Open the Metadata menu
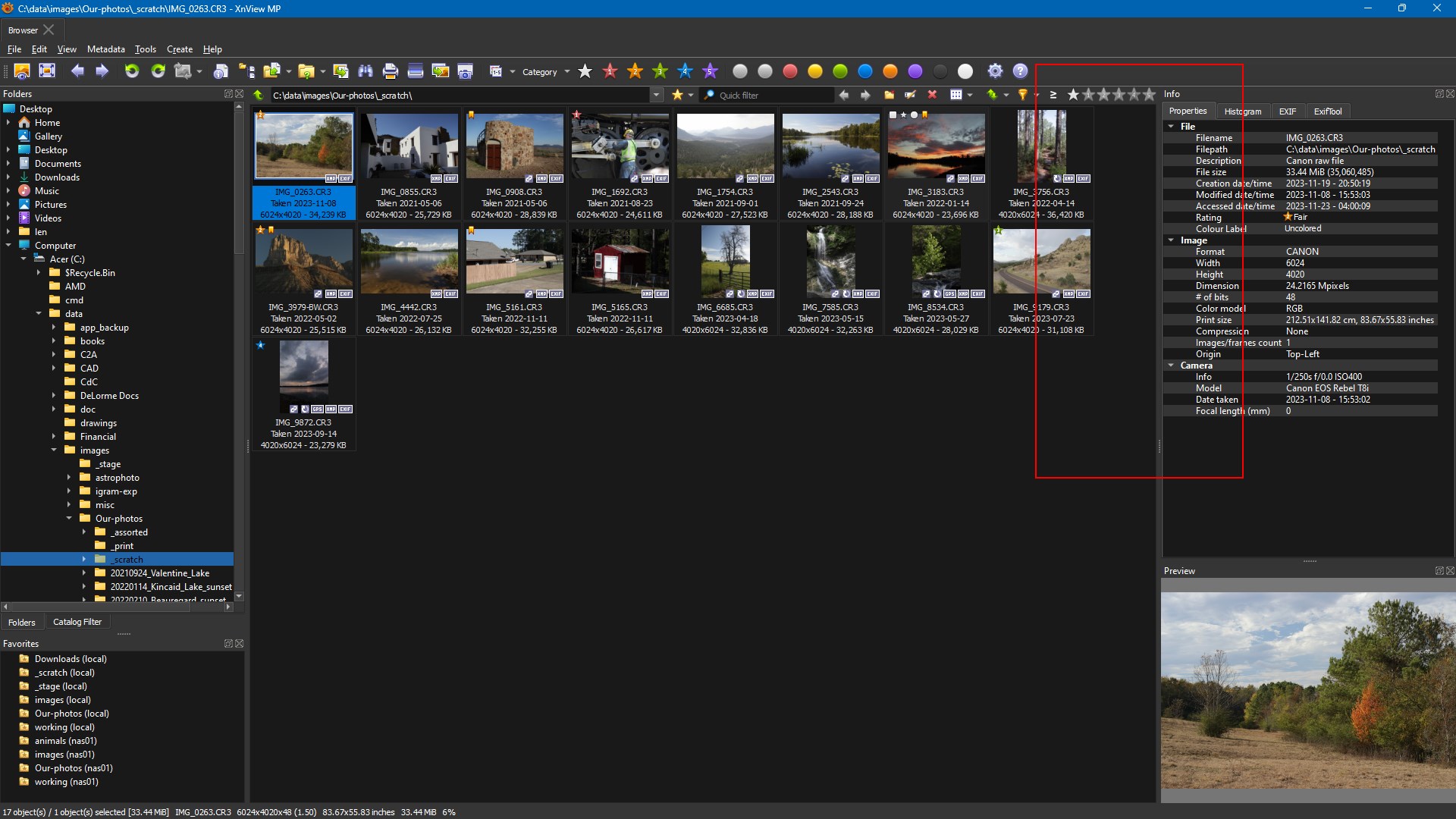This screenshot has height=819, width=1456. [105, 49]
